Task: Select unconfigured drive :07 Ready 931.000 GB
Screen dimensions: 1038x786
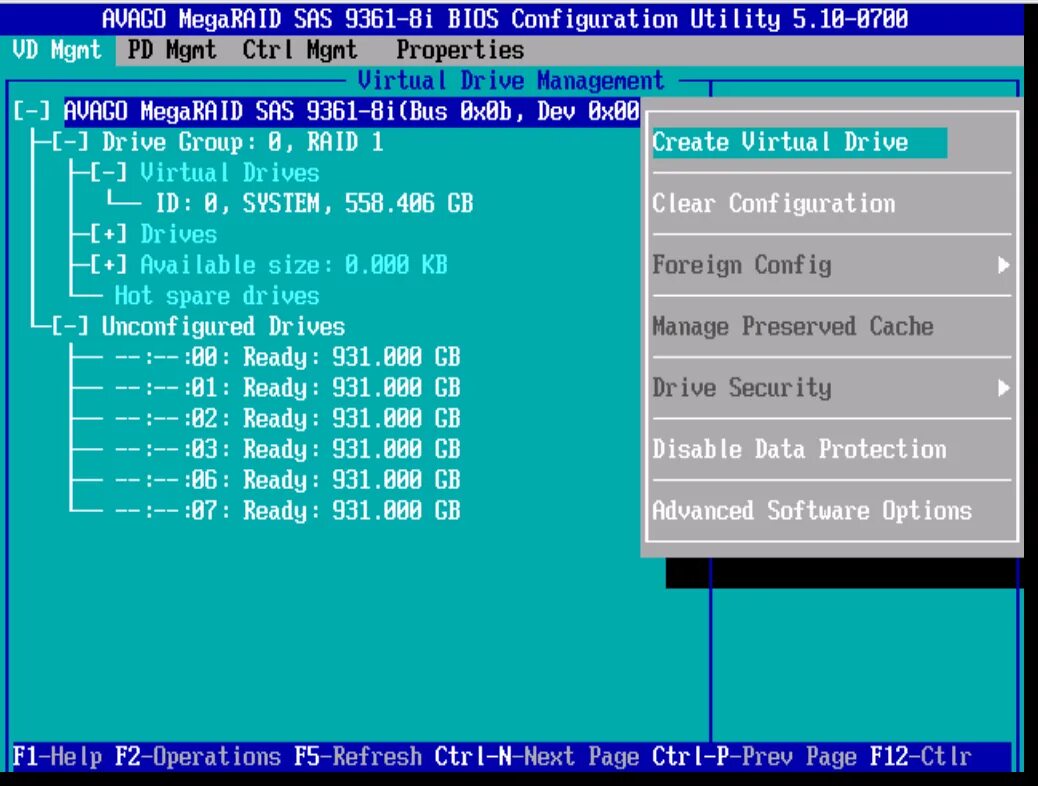Action: [x=287, y=511]
